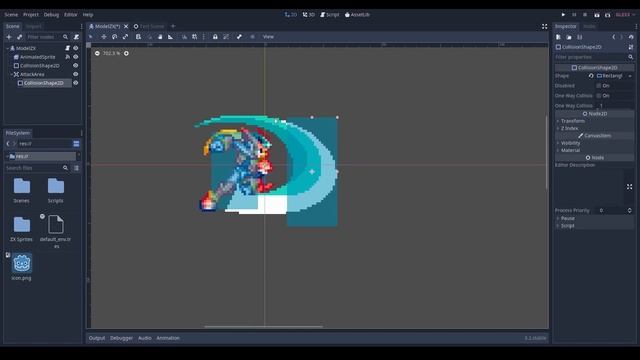Switch to 3D workspace
Viewport: 640px width, 360px height.
point(309,15)
